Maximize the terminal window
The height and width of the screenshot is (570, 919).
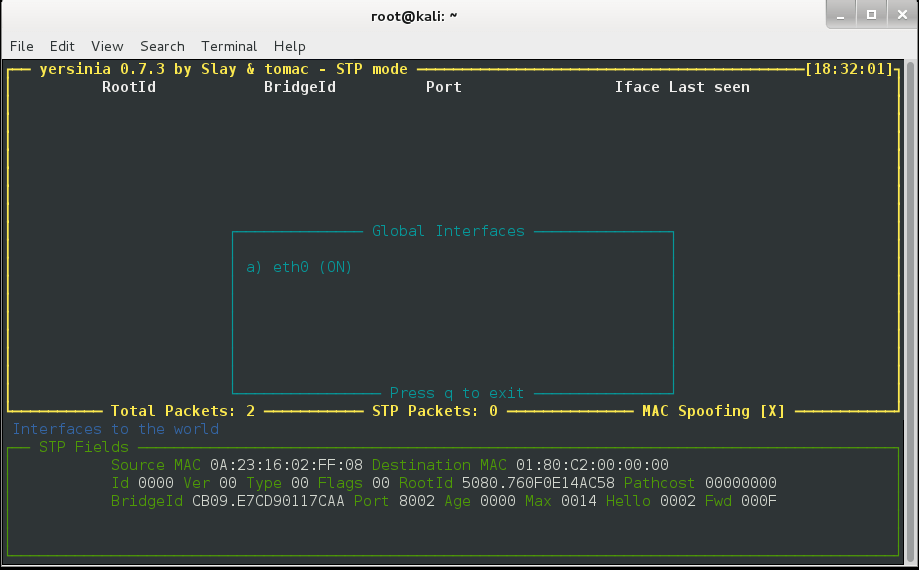tap(871, 15)
